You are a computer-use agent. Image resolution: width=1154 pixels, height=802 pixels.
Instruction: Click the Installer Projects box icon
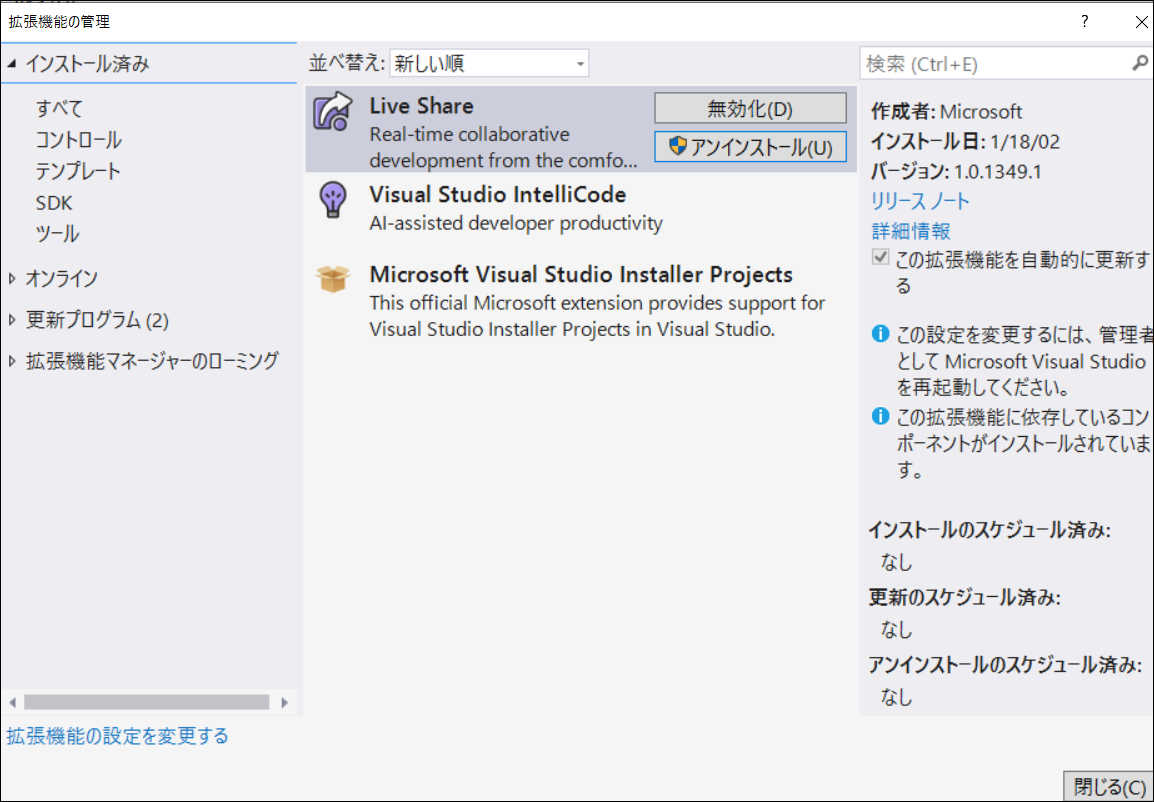pos(333,278)
